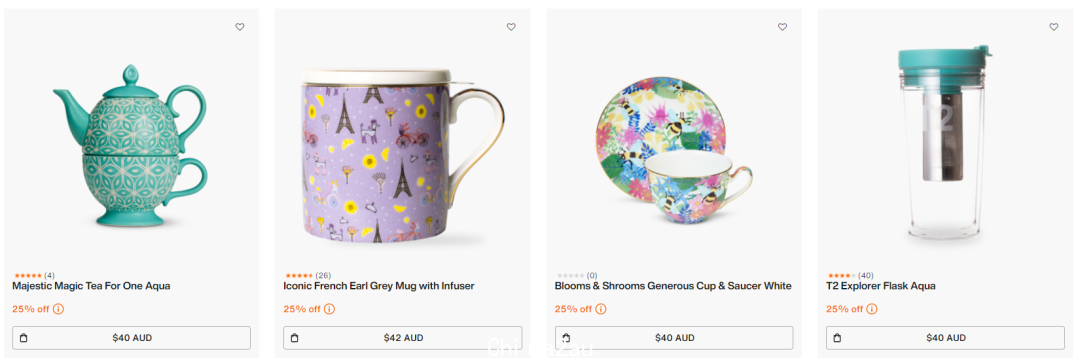Click heart icon on T2 Explorer Flask Aqua
This screenshot has width=1080, height=360.
click(x=1054, y=27)
